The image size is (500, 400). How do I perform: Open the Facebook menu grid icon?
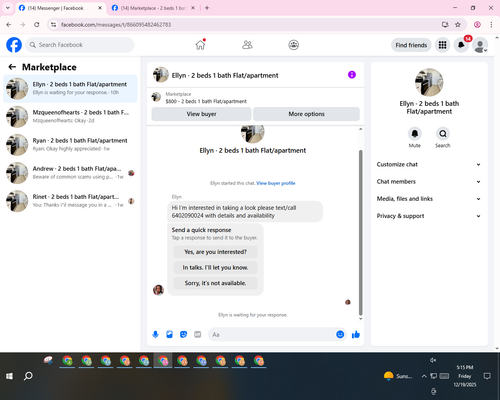(x=442, y=45)
